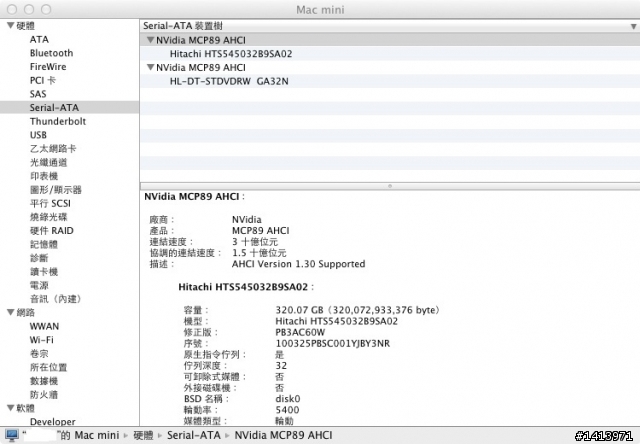Click the computer icon in path bar
The width and height of the screenshot is (640, 444).
tap(11, 435)
